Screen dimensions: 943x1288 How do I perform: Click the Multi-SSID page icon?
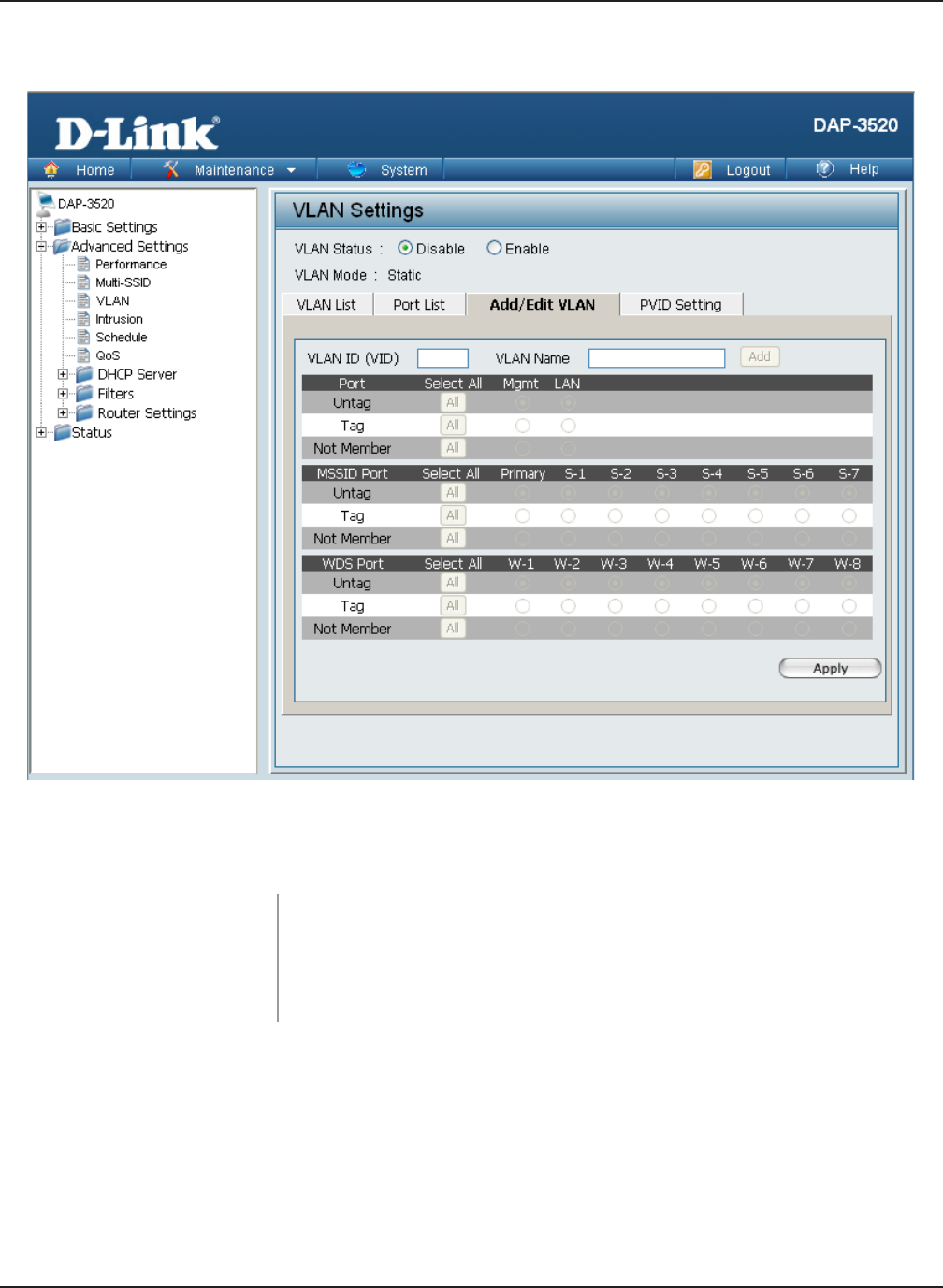[83, 282]
